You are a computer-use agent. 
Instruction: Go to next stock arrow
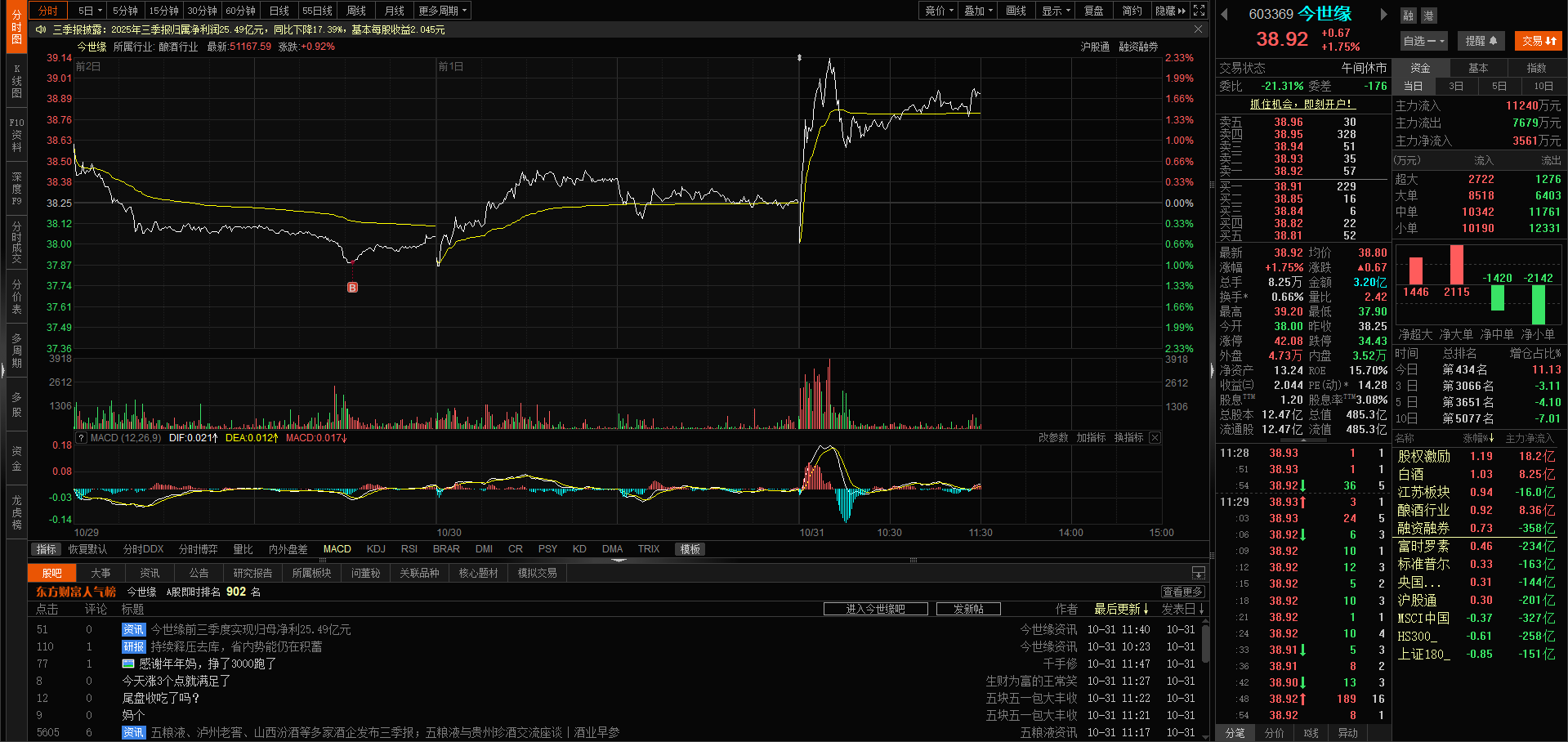click(1383, 14)
